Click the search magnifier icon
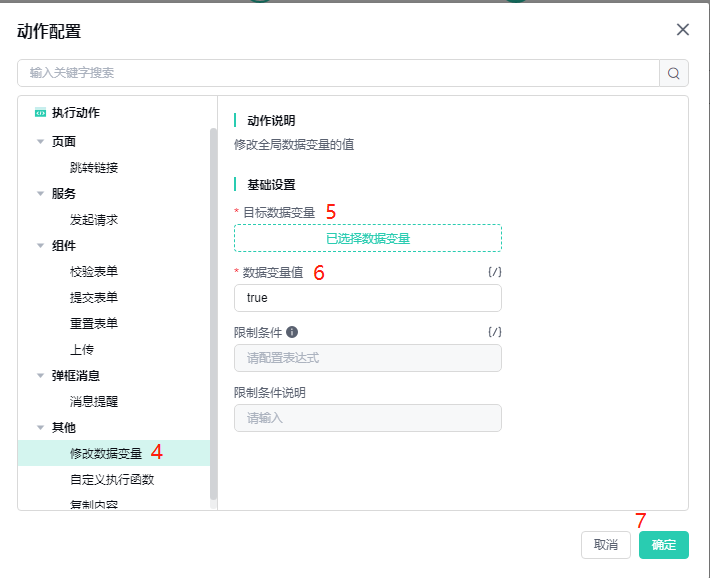Screen dimensions: 710x578 (674, 73)
